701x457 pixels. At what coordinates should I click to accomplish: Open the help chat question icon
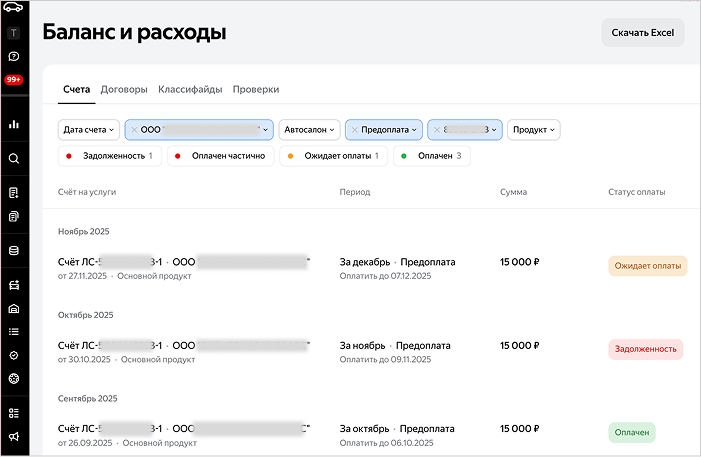(x=14, y=56)
